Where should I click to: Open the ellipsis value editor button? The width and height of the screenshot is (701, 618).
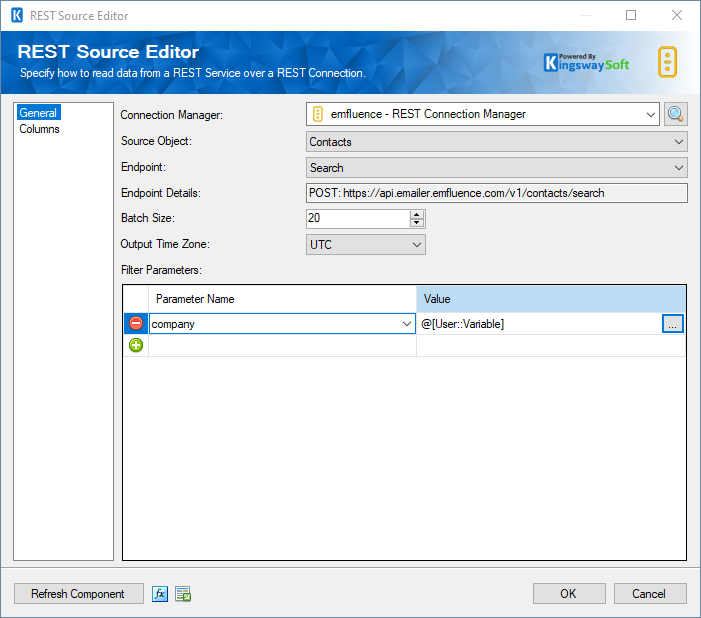click(x=672, y=323)
